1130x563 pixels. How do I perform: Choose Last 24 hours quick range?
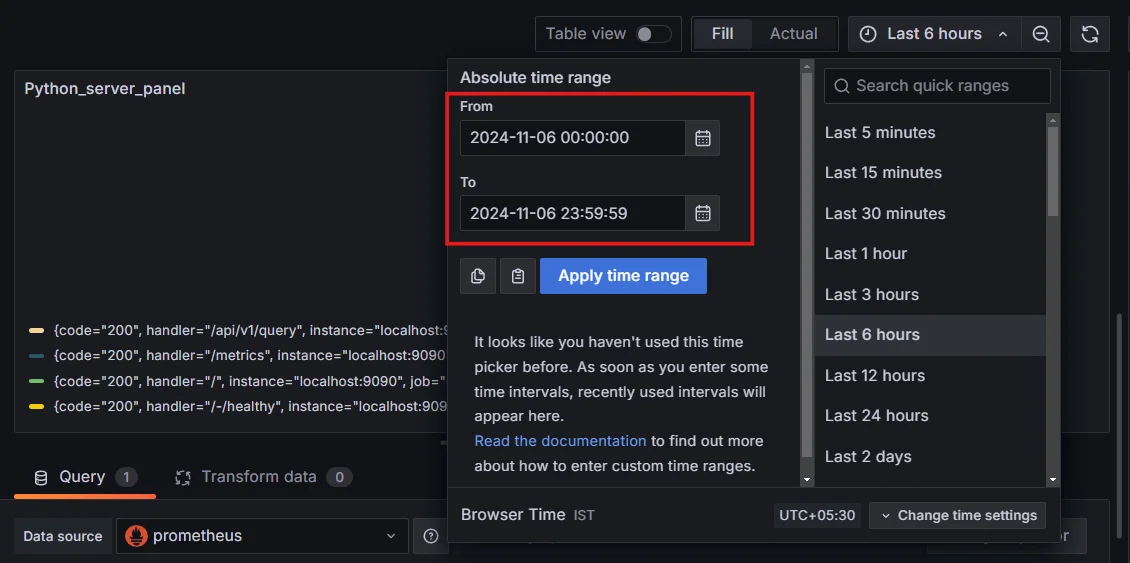click(x=930, y=416)
